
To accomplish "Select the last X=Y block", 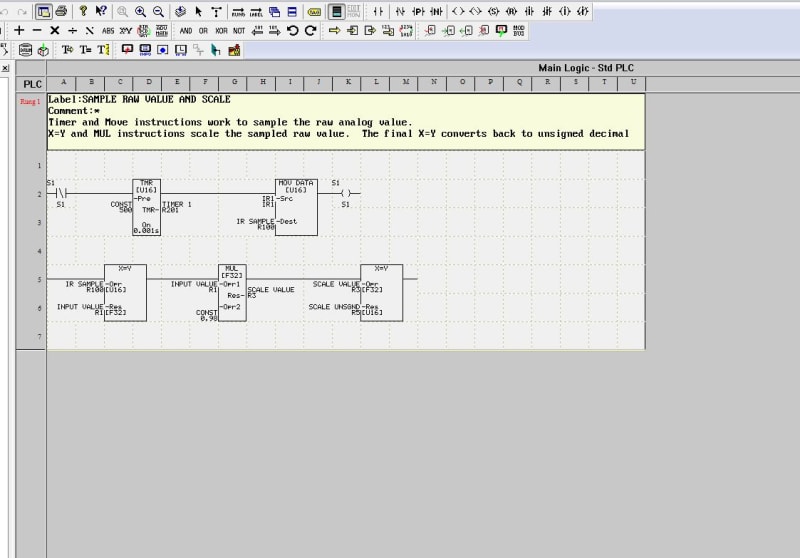I will pos(382,293).
